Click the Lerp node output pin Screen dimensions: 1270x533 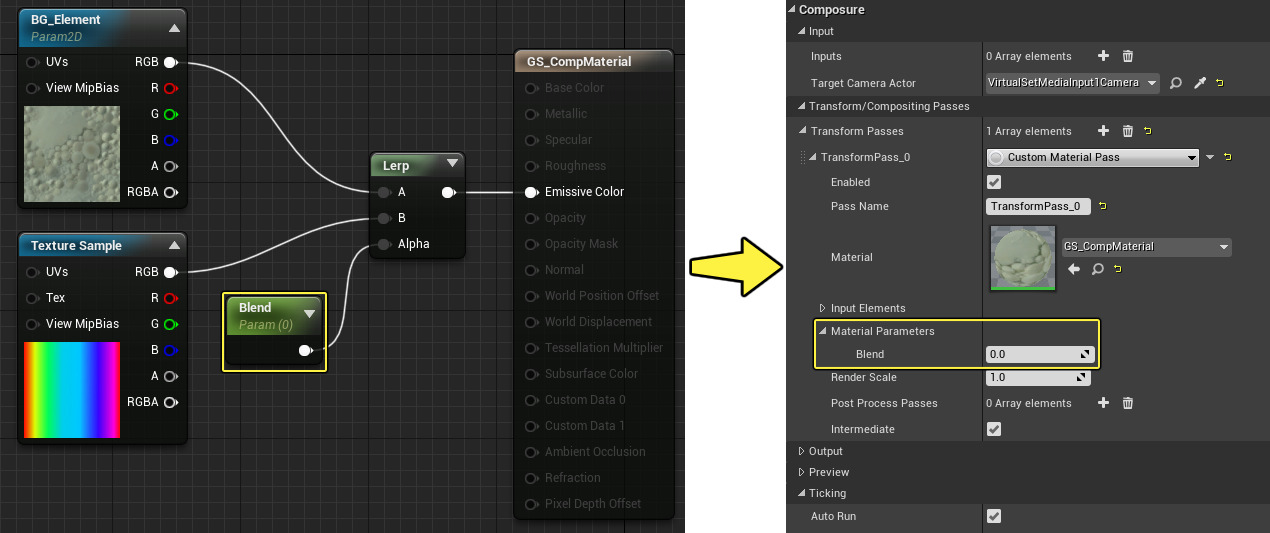pos(448,192)
